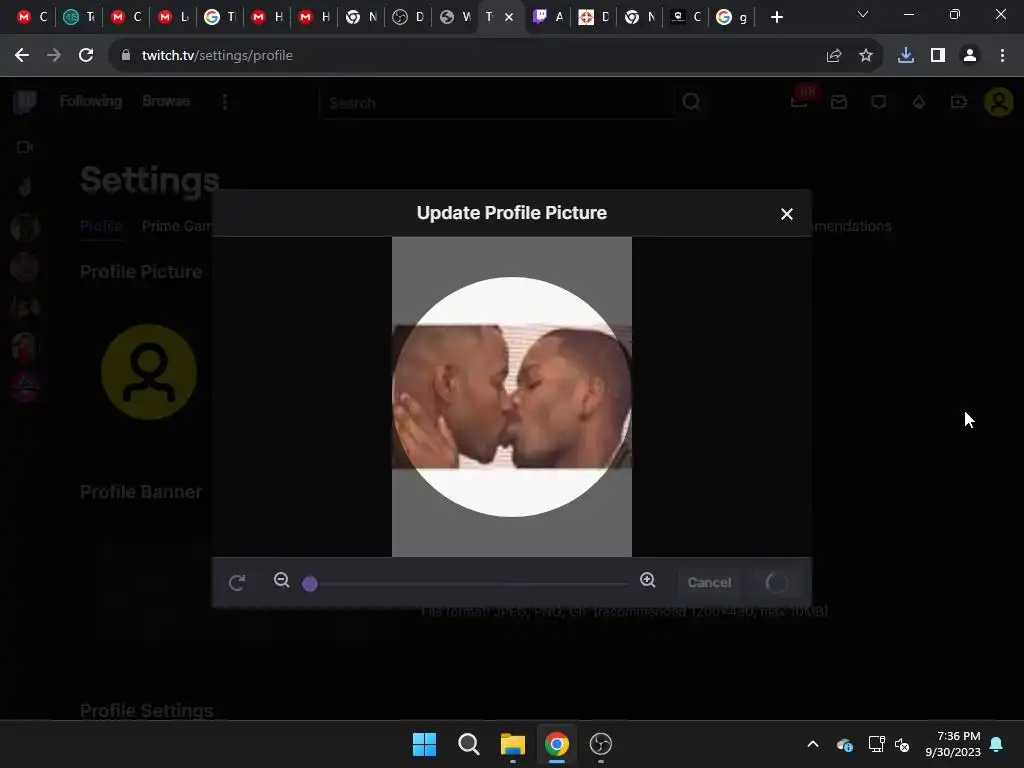
Task: Switch to the purple Twitch-icon tab labeled A
Action: pyautogui.click(x=548, y=17)
